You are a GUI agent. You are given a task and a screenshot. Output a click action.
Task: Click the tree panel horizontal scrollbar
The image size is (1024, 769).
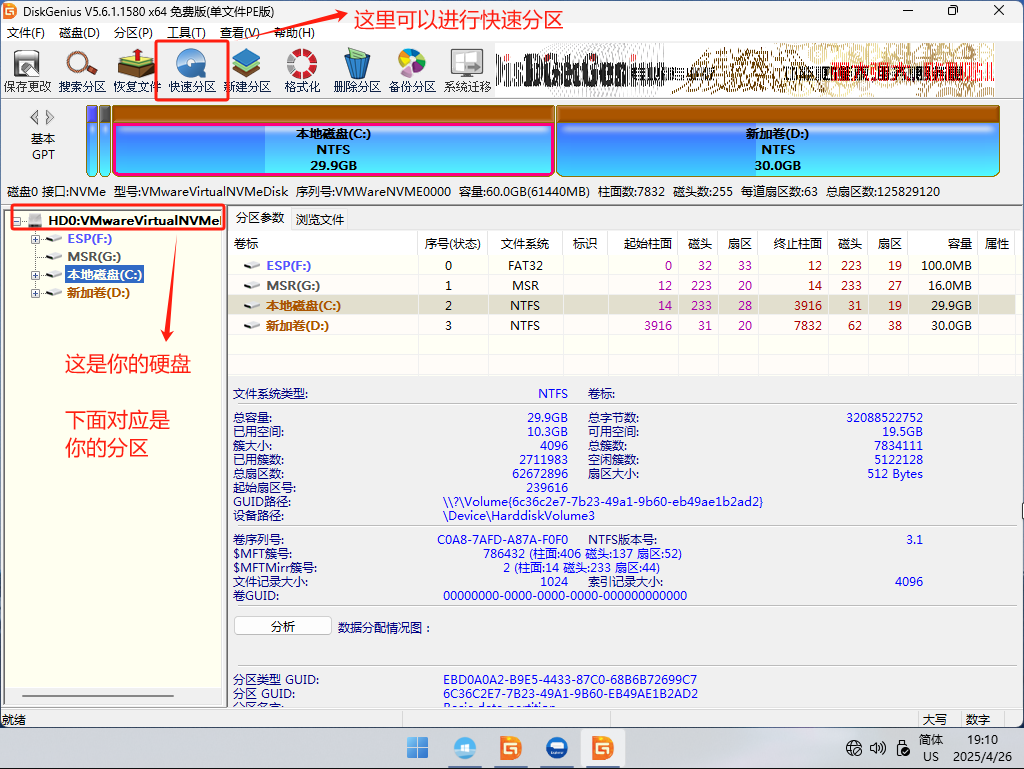(x=98, y=696)
